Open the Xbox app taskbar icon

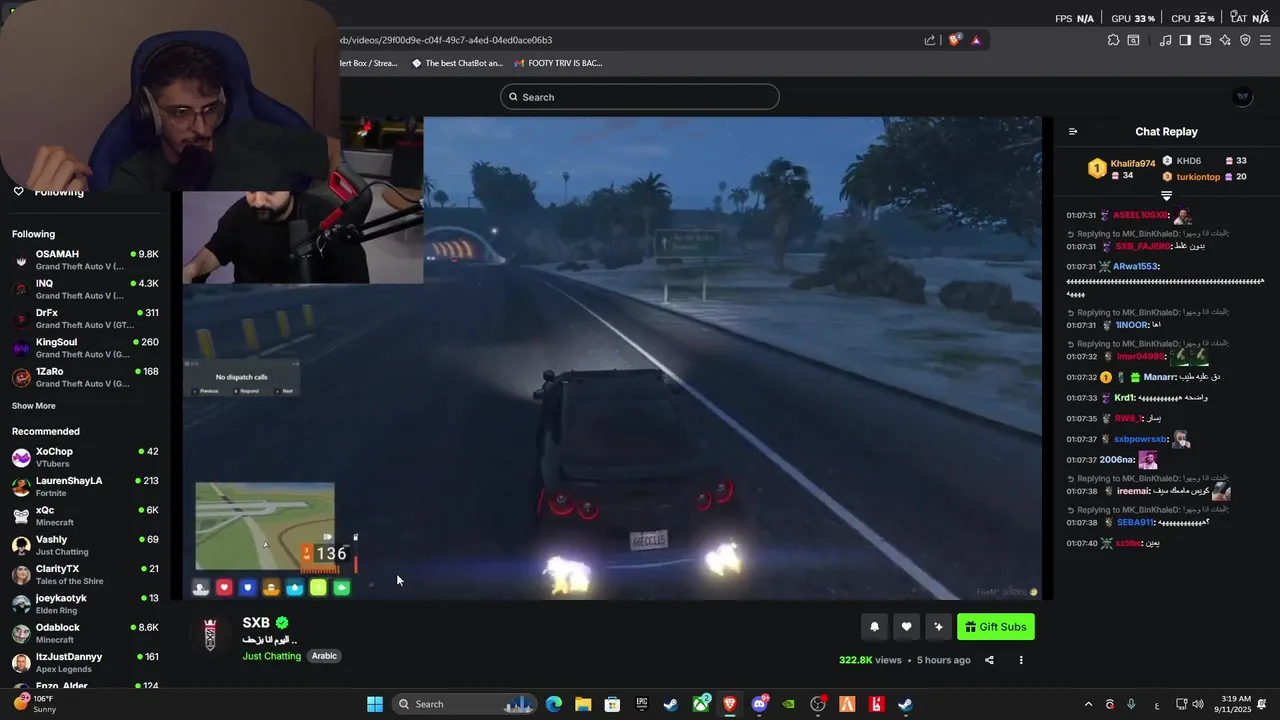(x=701, y=704)
